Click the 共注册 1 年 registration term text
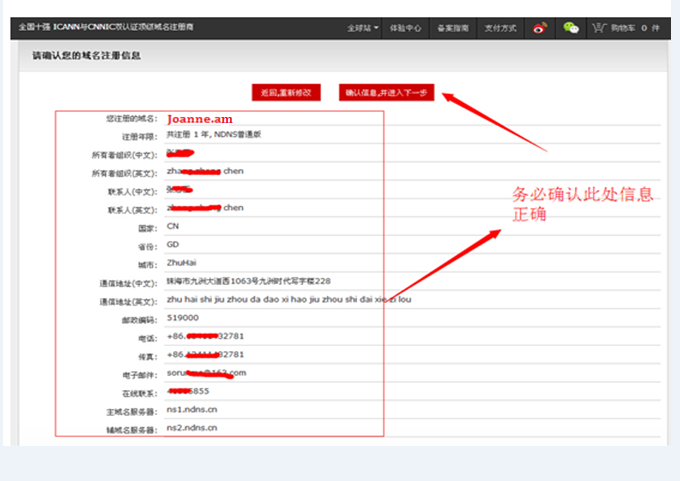The width and height of the screenshot is (680, 481). pyautogui.click(x=199, y=135)
